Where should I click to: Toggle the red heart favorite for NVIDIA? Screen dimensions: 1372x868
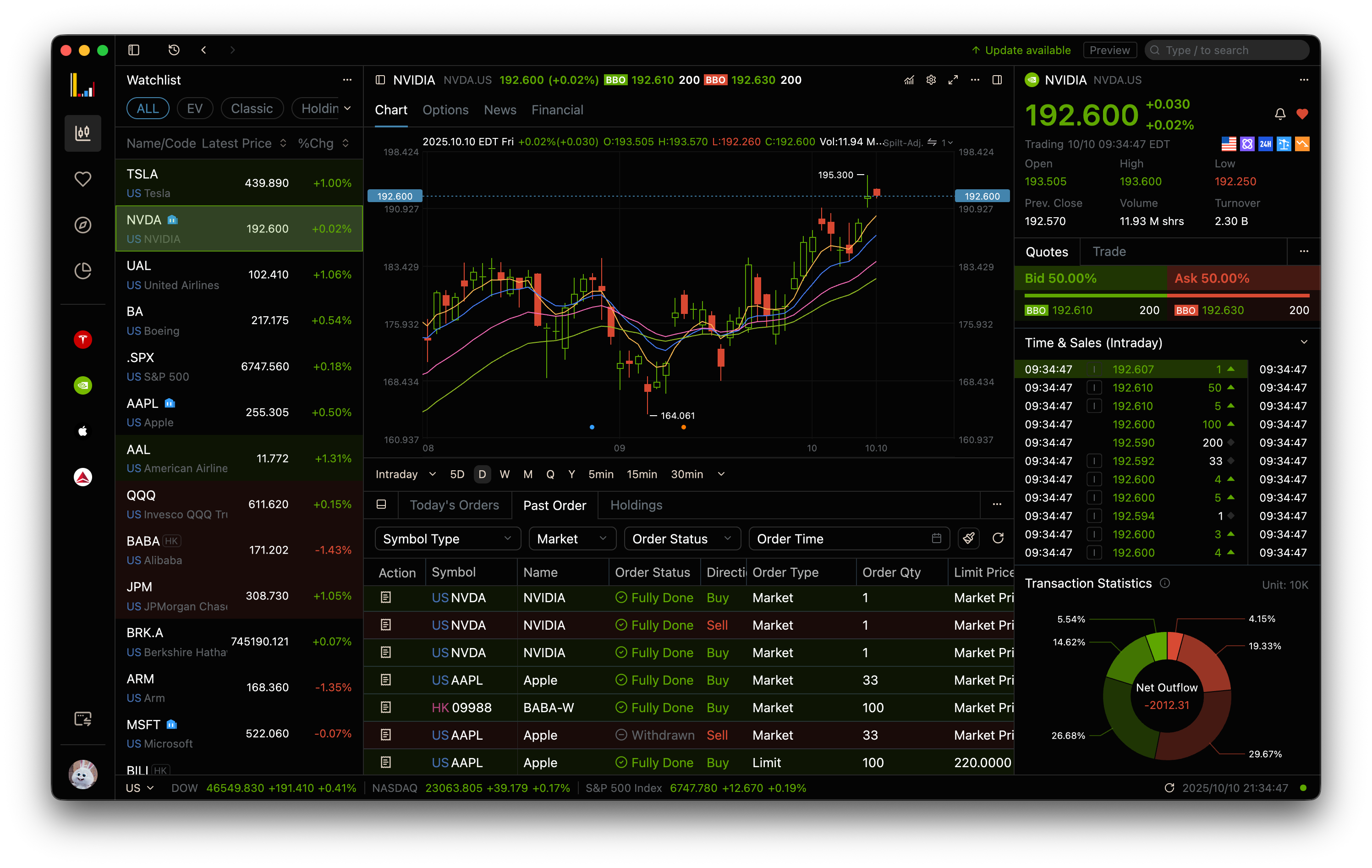coord(1303,113)
